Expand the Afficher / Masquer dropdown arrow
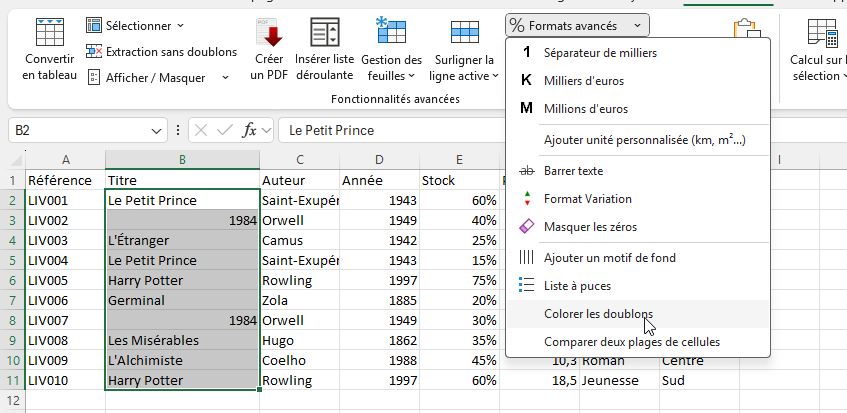Viewport: 847px width, 413px height. click(x=225, y=78)
